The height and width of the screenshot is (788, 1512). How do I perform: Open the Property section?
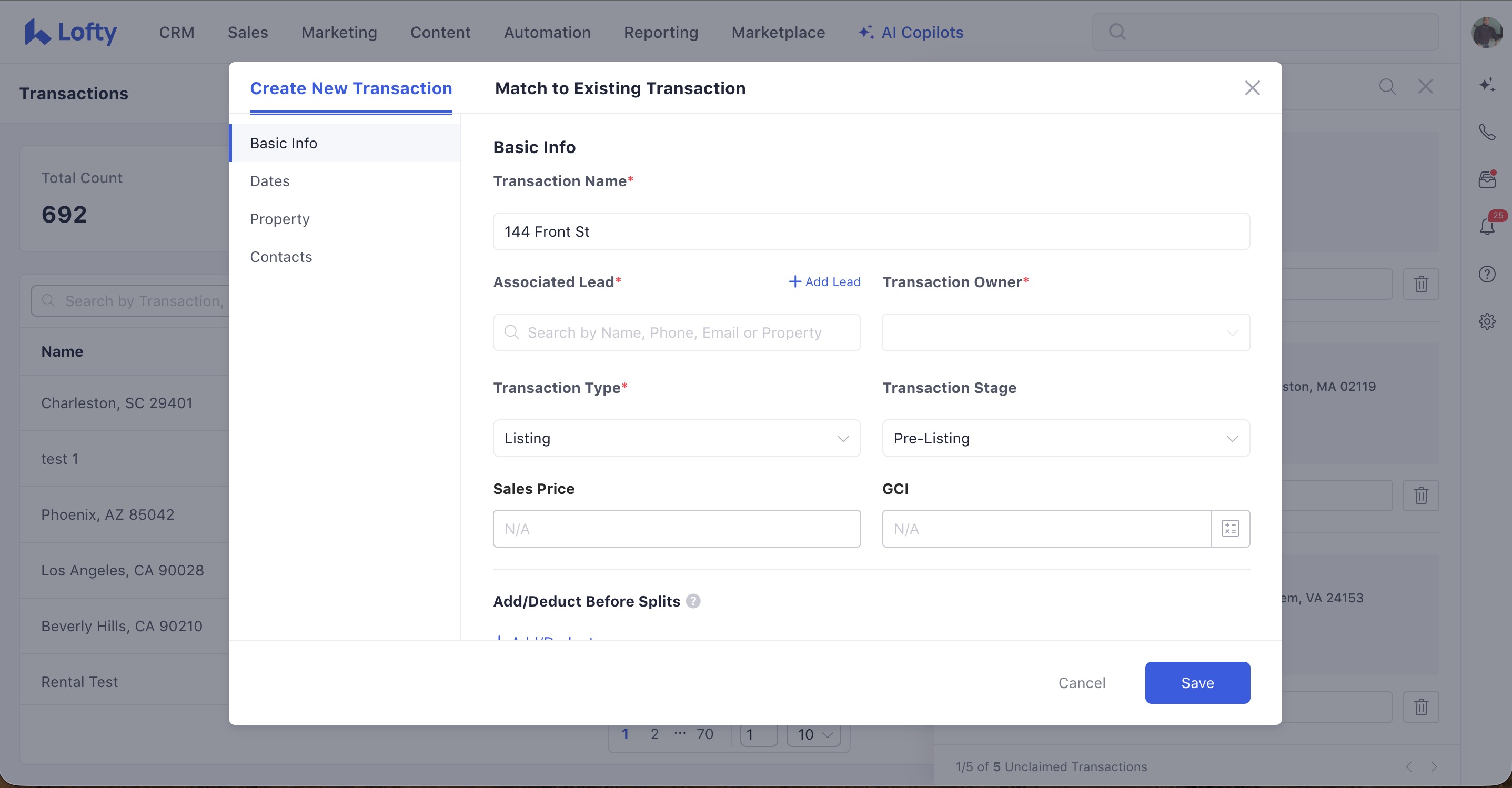click(x=279, y=219)
